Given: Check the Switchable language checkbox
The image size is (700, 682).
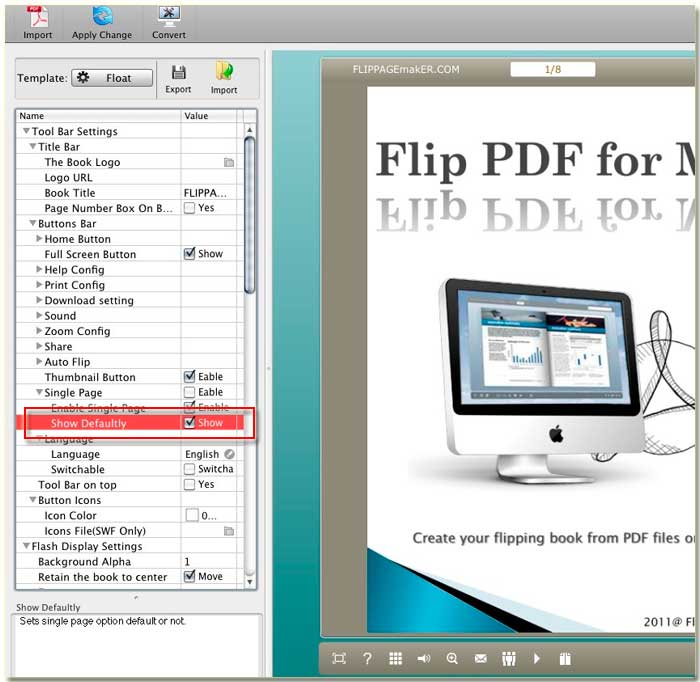Looking at the screenshot, I should (x=189, y=469).
